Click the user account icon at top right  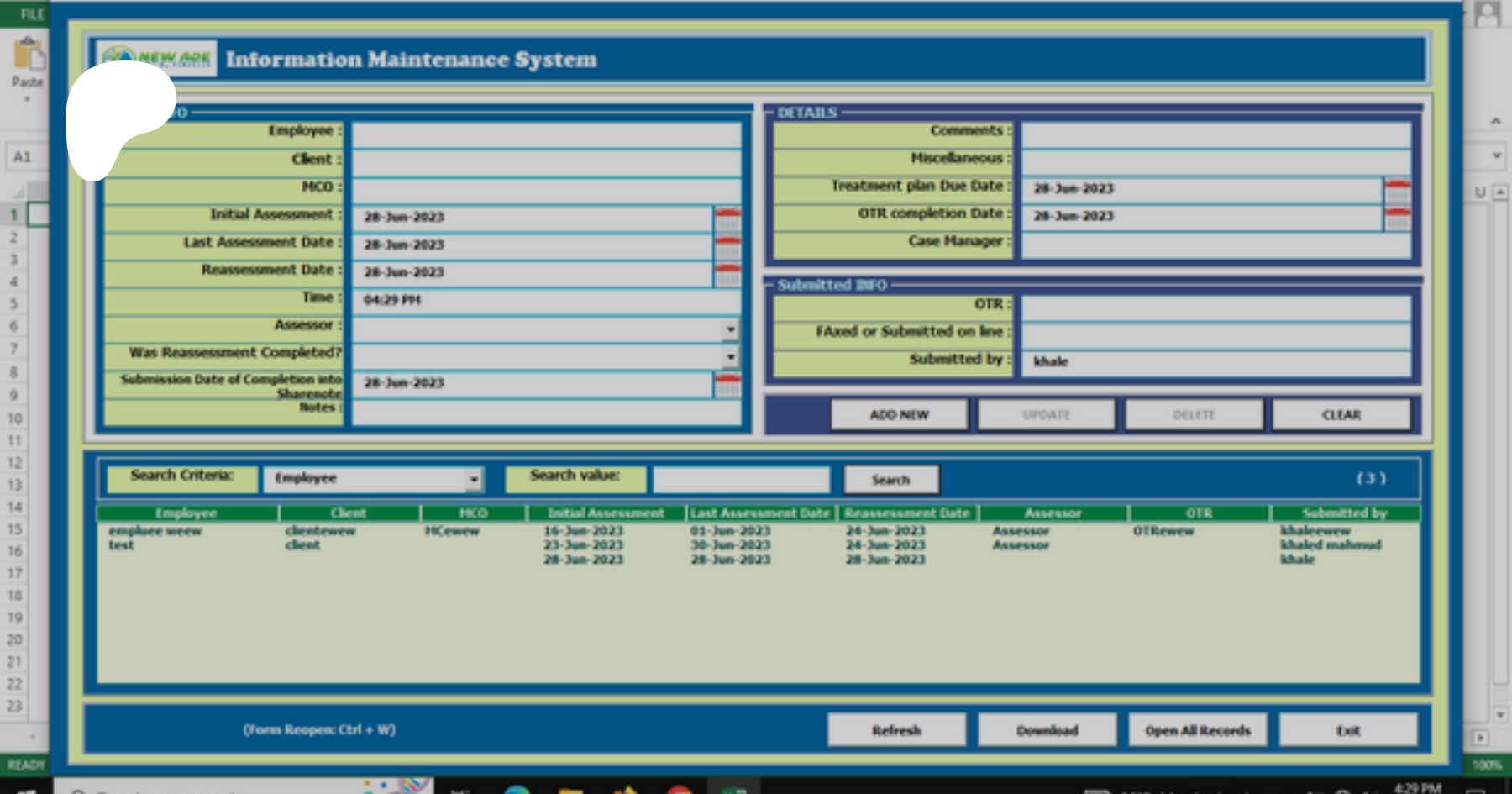[x=1487, y=13]
